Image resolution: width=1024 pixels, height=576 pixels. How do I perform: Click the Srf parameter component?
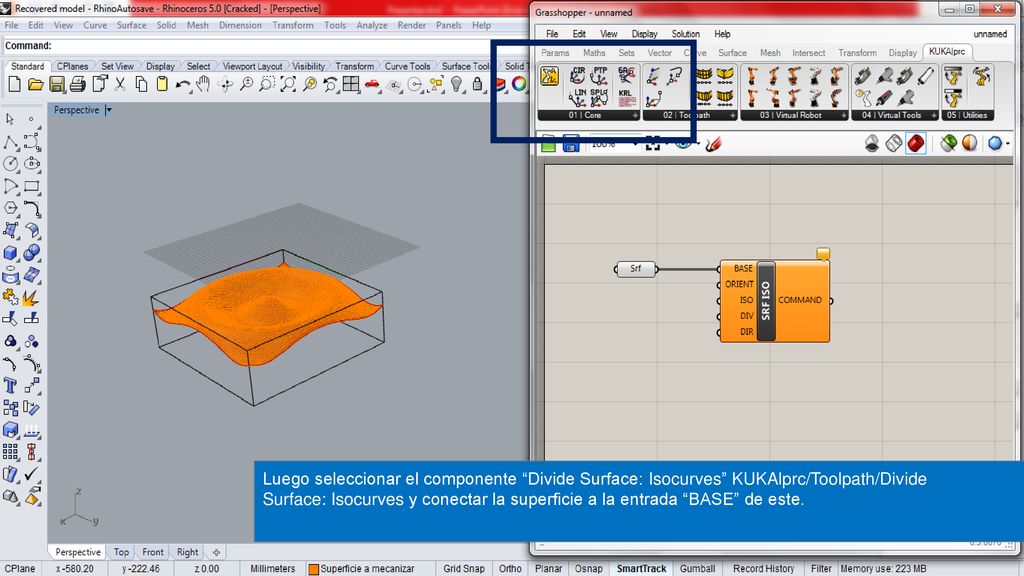(635, 268)
